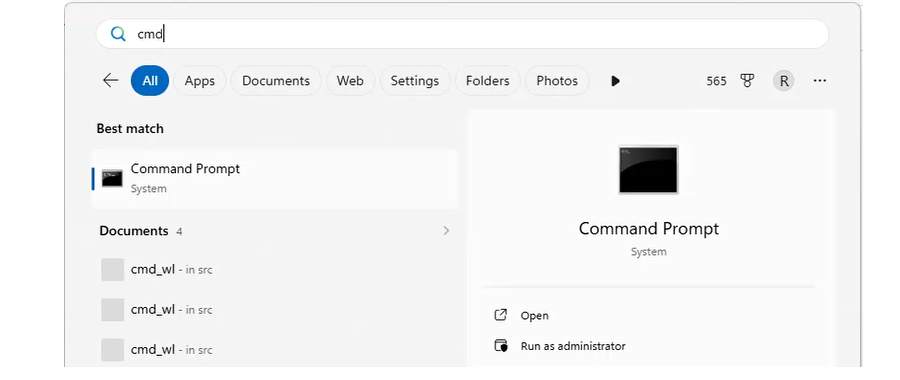
Task: Switch to the Folders filter
Action: coord(488,80)
